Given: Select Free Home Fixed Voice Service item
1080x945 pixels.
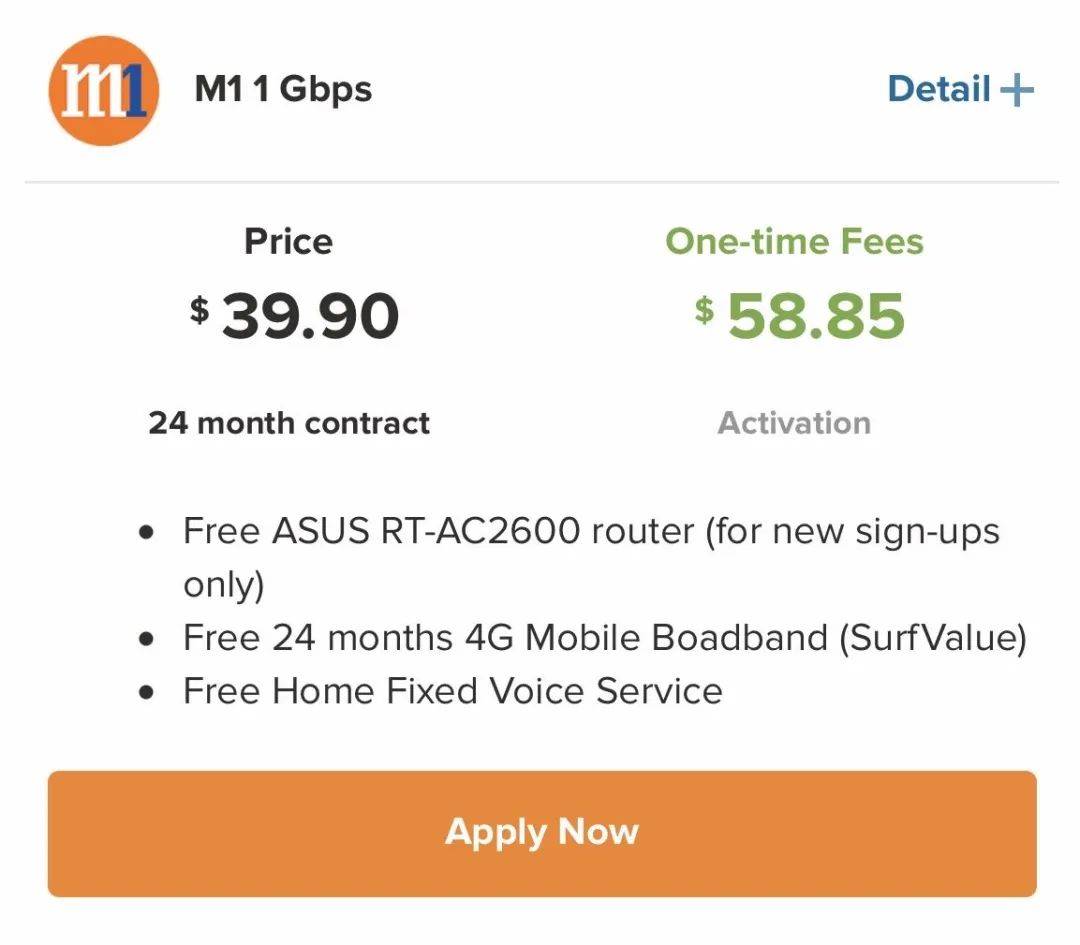Looking at the screenshot, I should point(452,691).
